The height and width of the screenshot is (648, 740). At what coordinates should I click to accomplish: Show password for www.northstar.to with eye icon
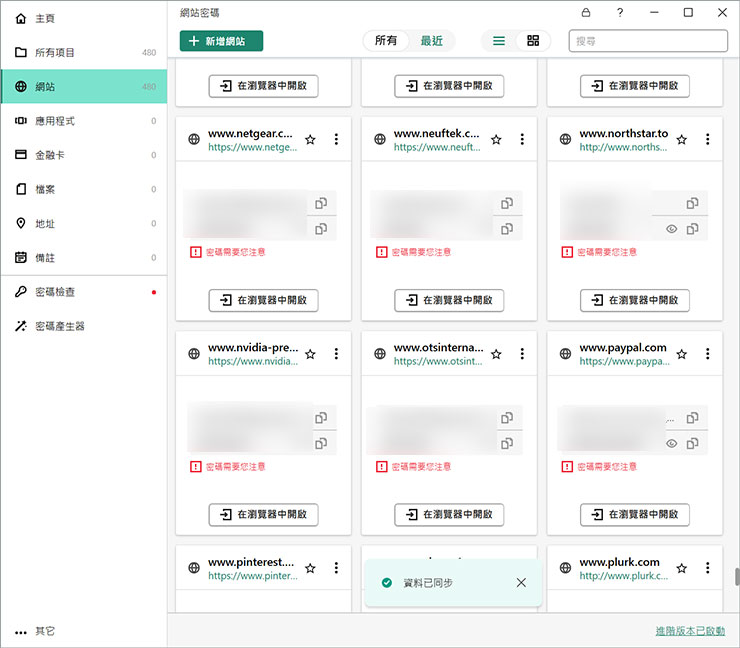(x=672, y=229)
